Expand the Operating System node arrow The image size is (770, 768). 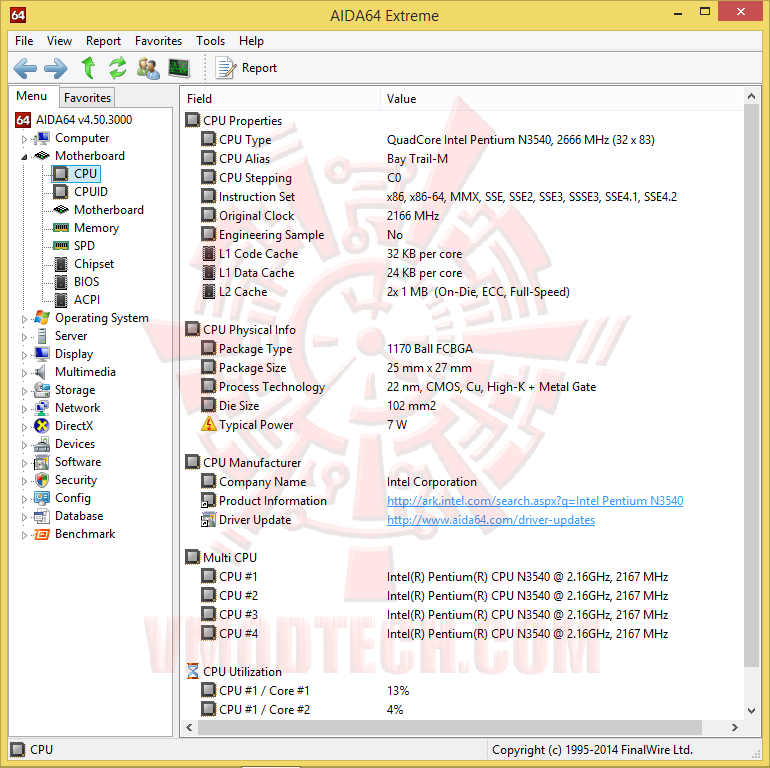(24, 319)
